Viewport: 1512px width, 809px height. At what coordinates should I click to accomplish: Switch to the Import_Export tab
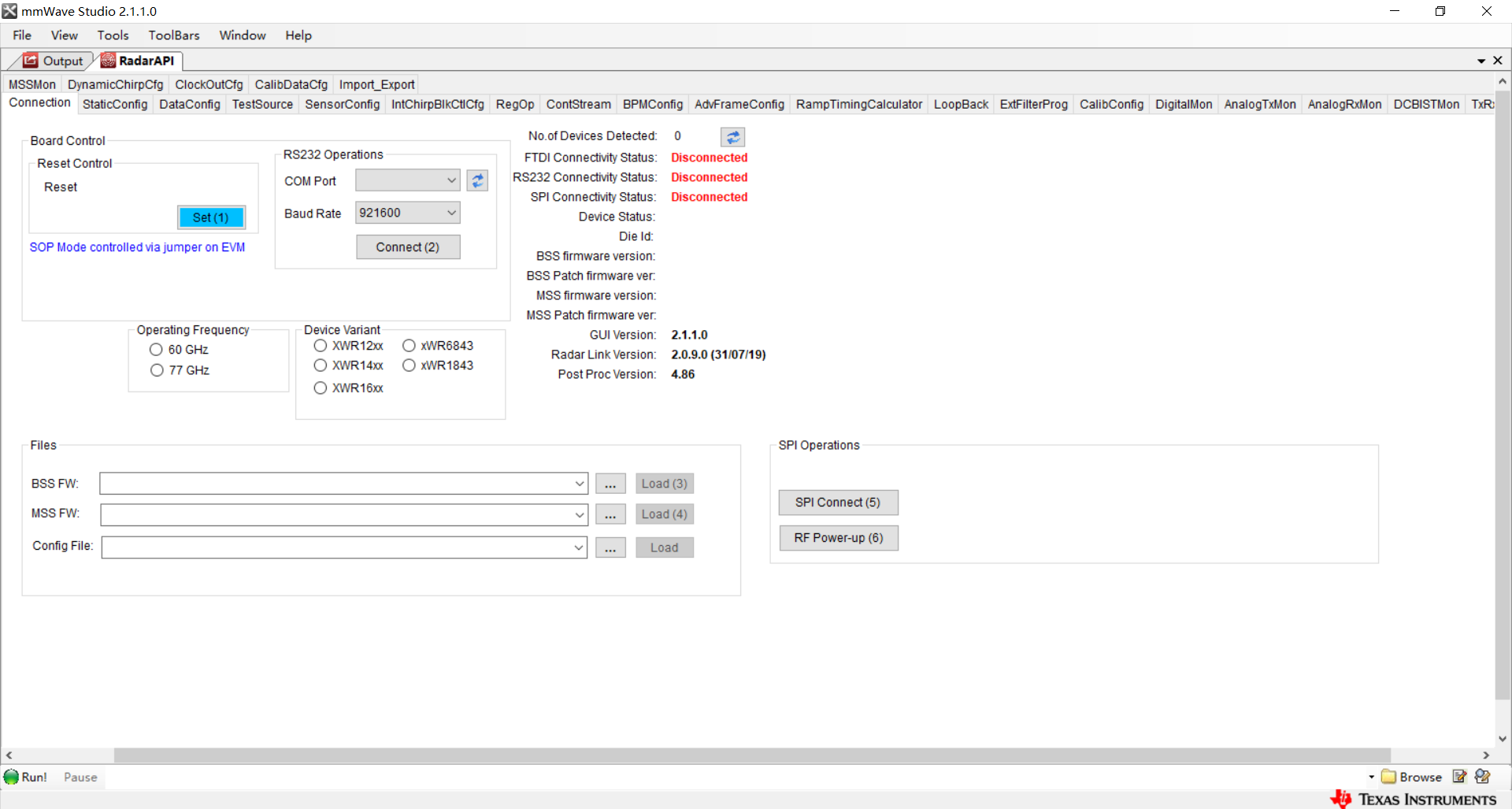tap(377, 85)
